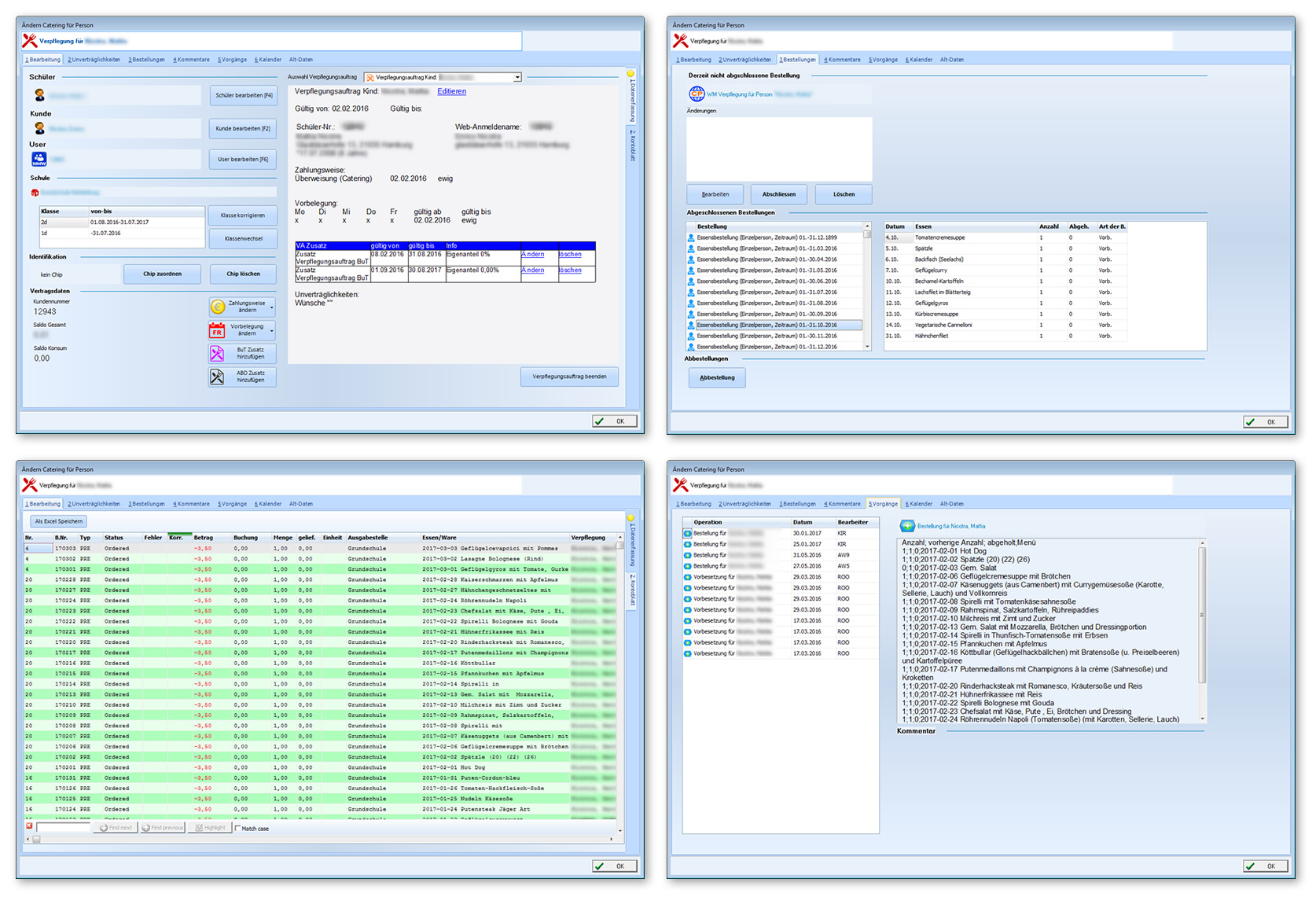
Task: Open the Verpflegungsauftrag Kind combo box
Action: pos(443,77)
